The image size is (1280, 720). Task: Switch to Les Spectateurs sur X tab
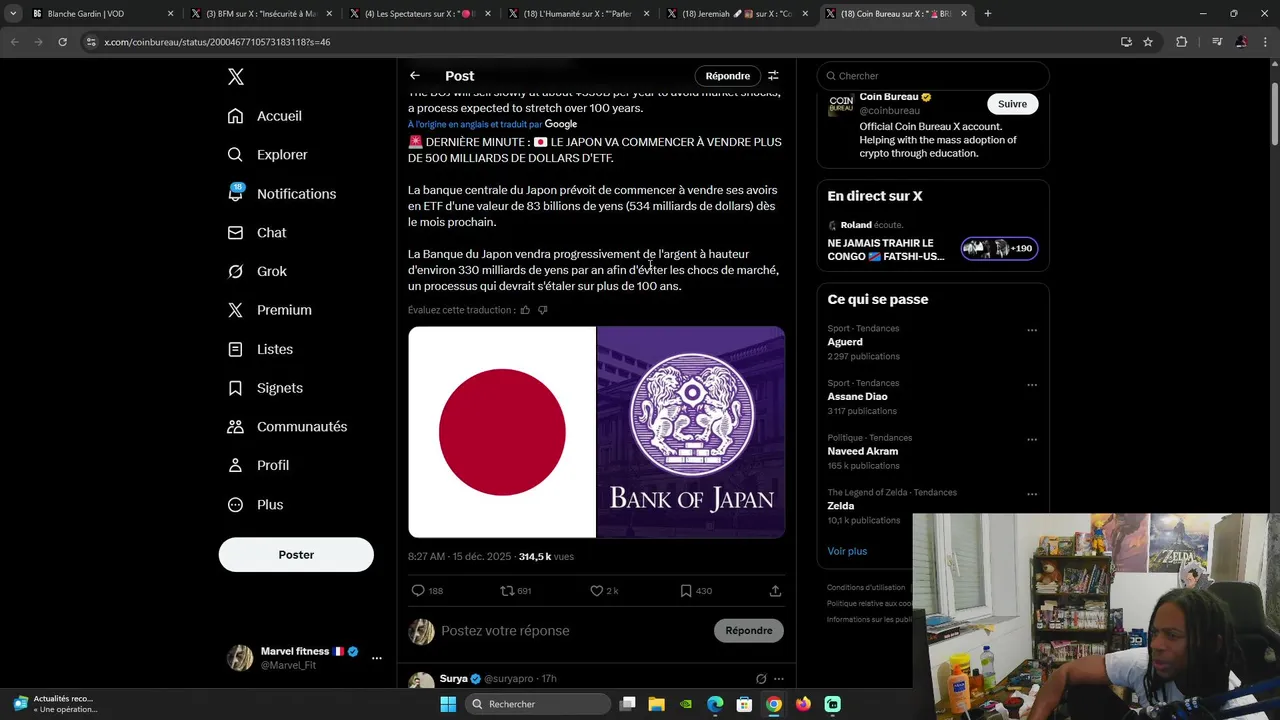click(x=420, y=14)
